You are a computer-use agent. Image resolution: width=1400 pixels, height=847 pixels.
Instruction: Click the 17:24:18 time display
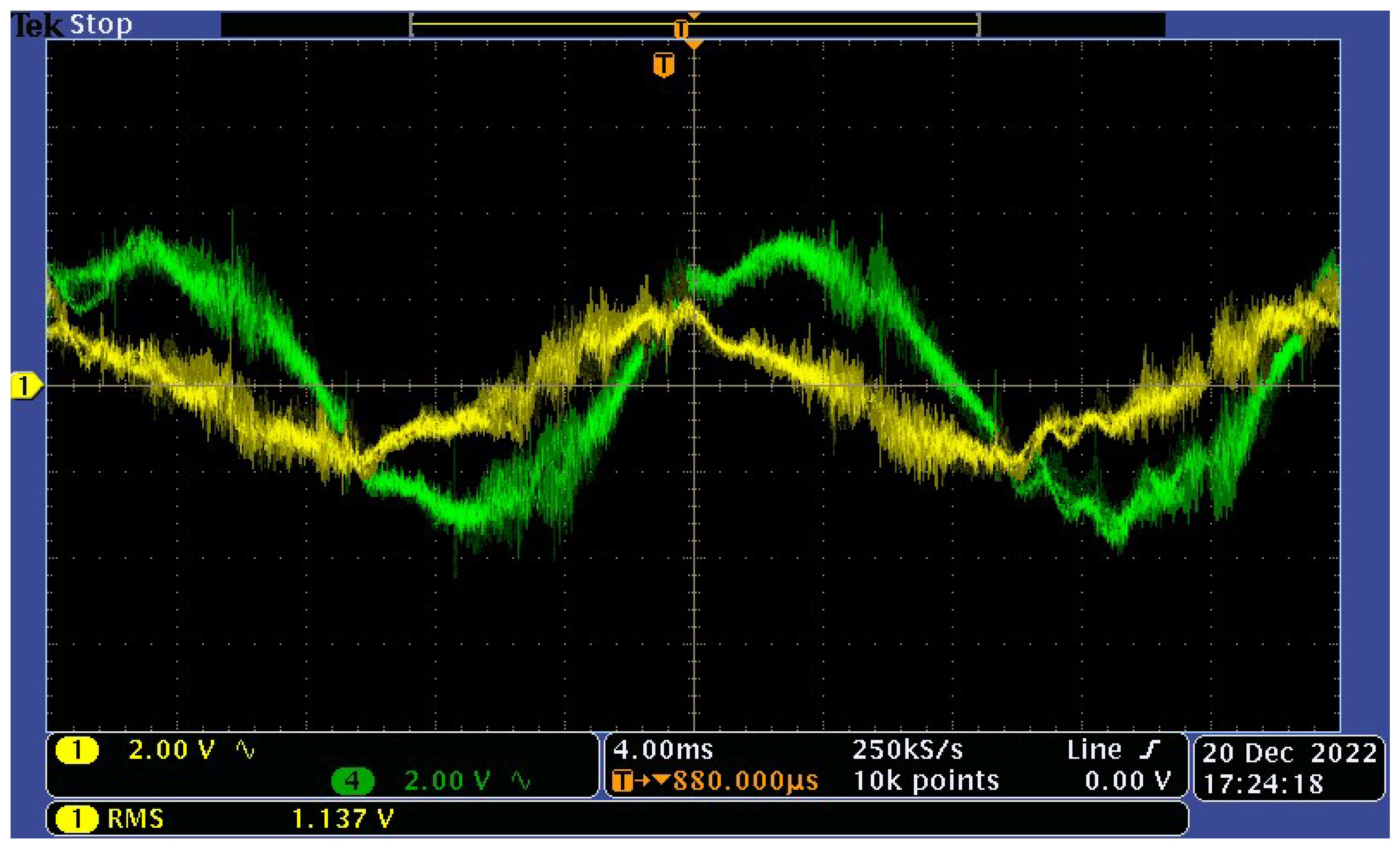click(1263, 785)
